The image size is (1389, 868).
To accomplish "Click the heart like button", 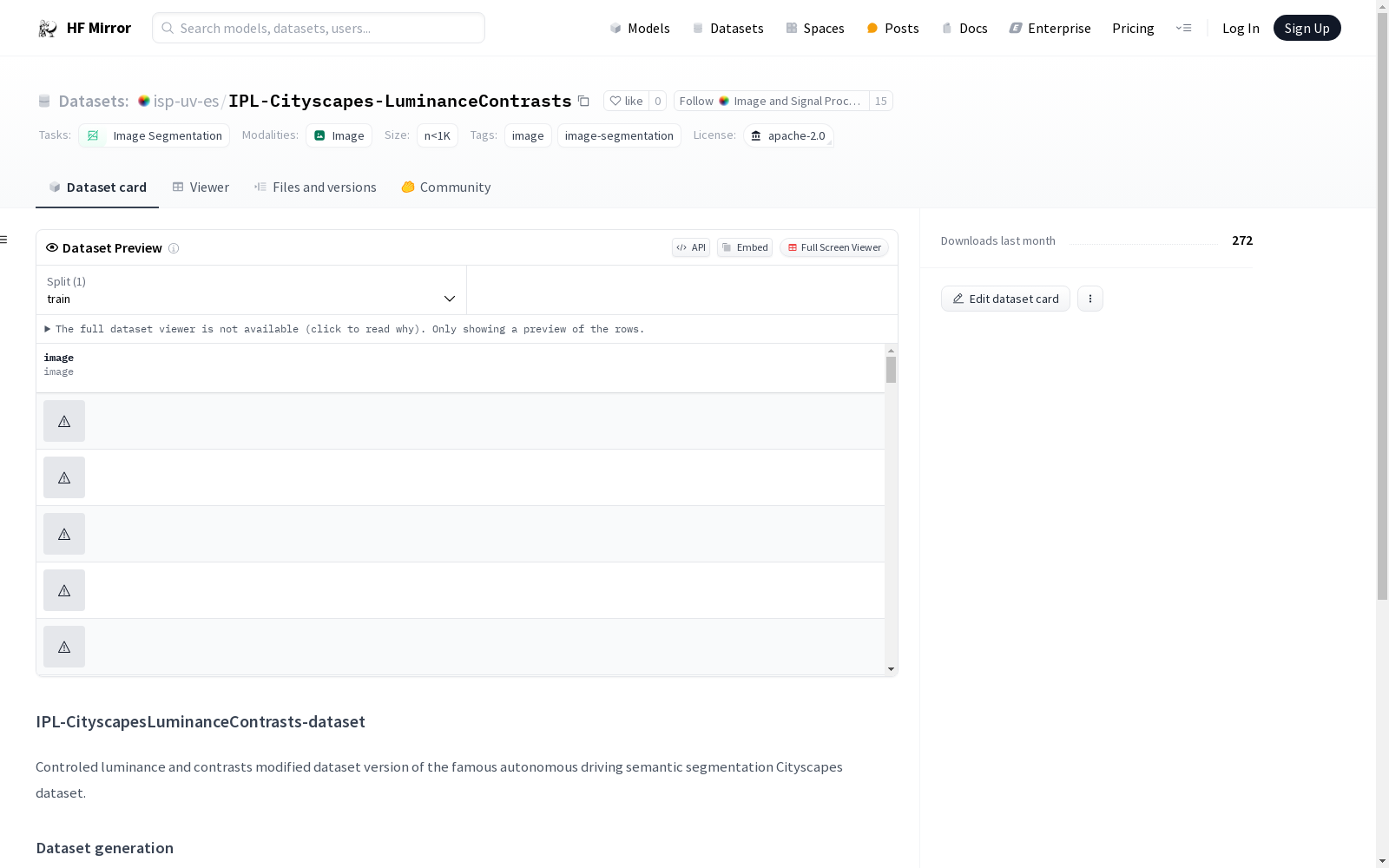I will [626, 101].
